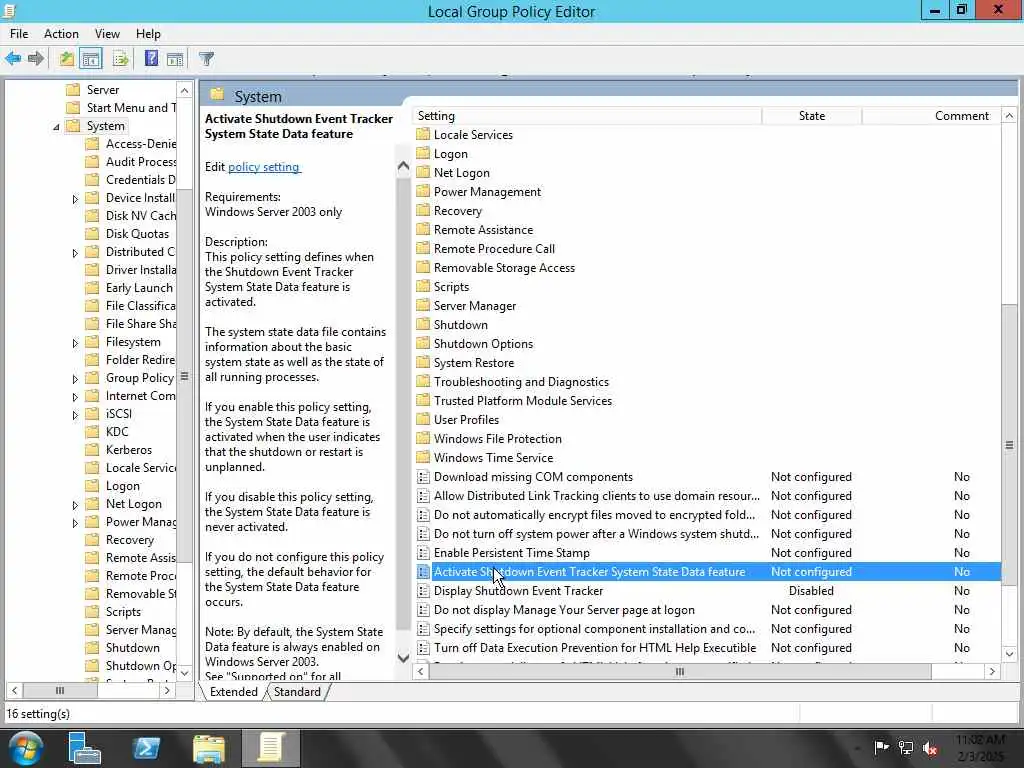The height and width of the screenshot is (768, 1024).
Task: Sort by the State column header
Action: point(812,116)
